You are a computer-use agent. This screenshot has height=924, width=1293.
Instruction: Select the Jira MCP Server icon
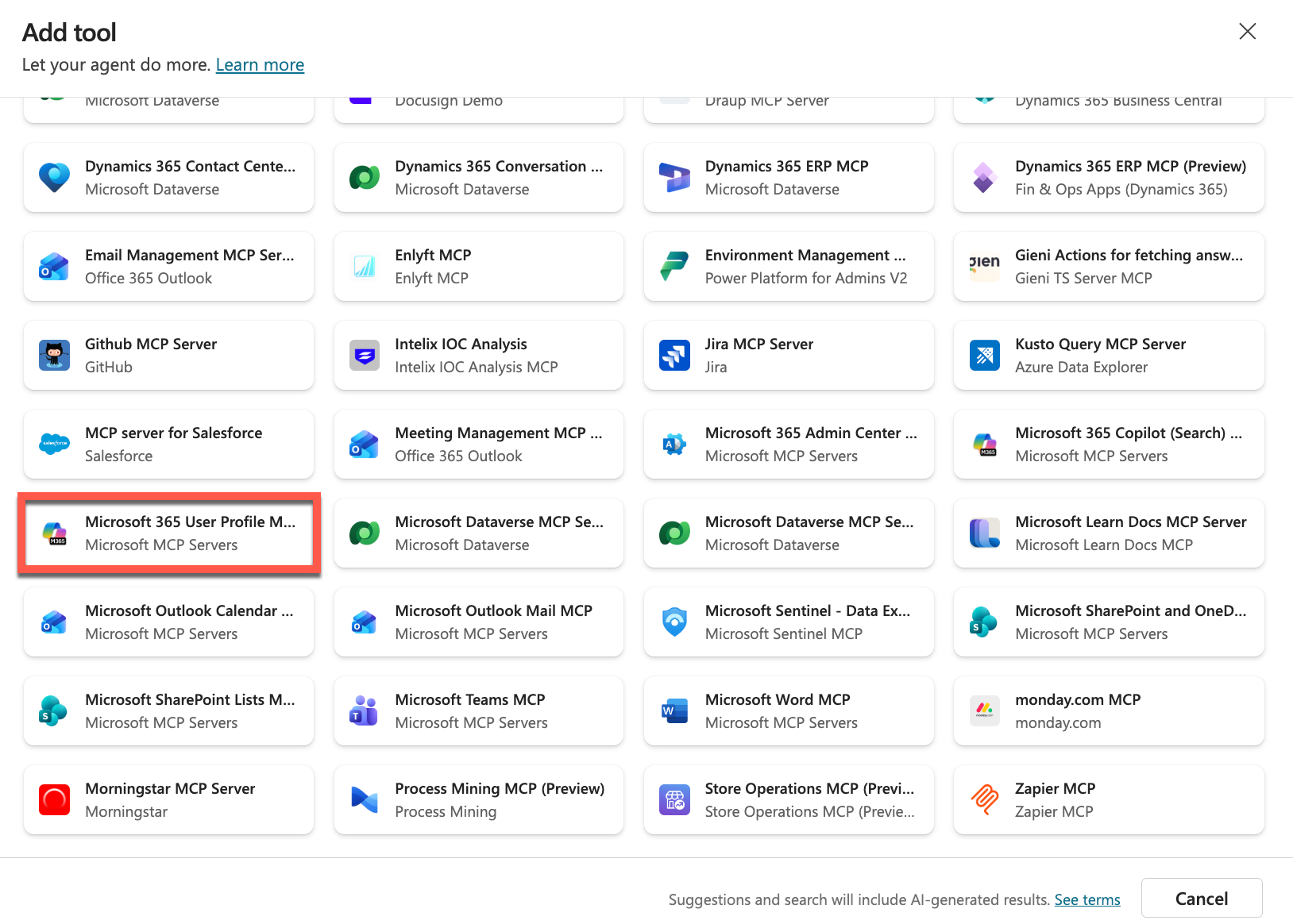point(674,355)
